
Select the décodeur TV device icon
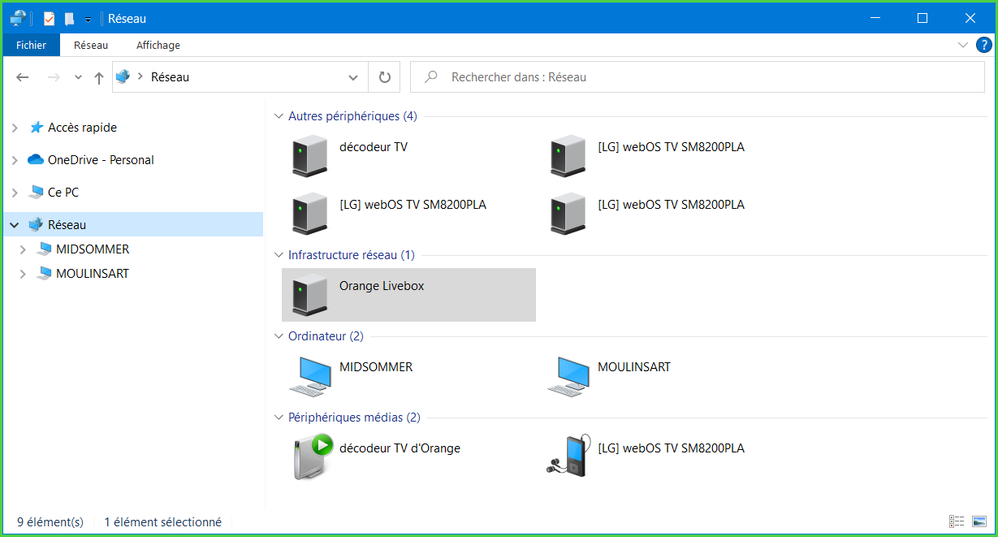[308, 156]
